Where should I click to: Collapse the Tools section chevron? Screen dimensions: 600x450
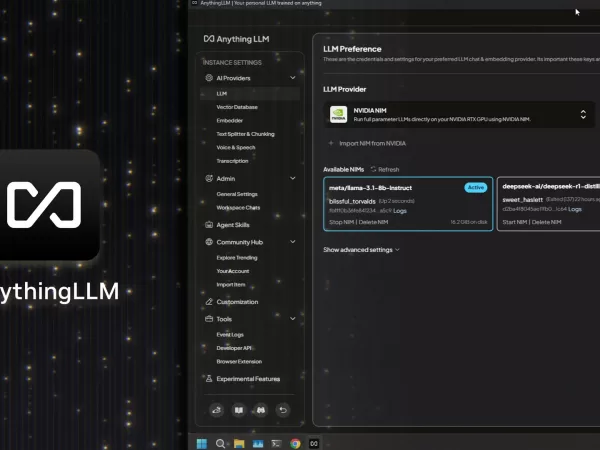[293, 319]
